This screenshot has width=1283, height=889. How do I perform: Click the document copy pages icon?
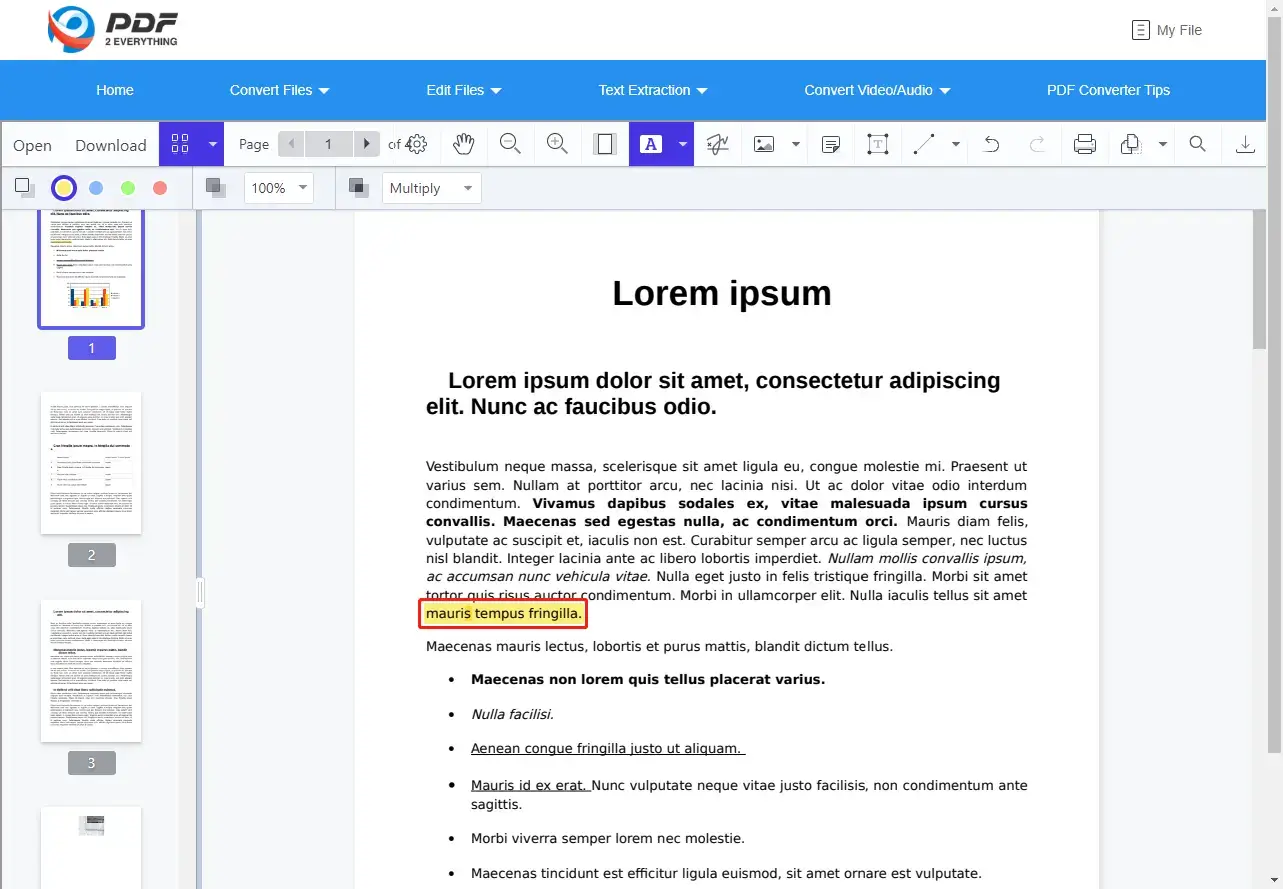point(1131,144)
